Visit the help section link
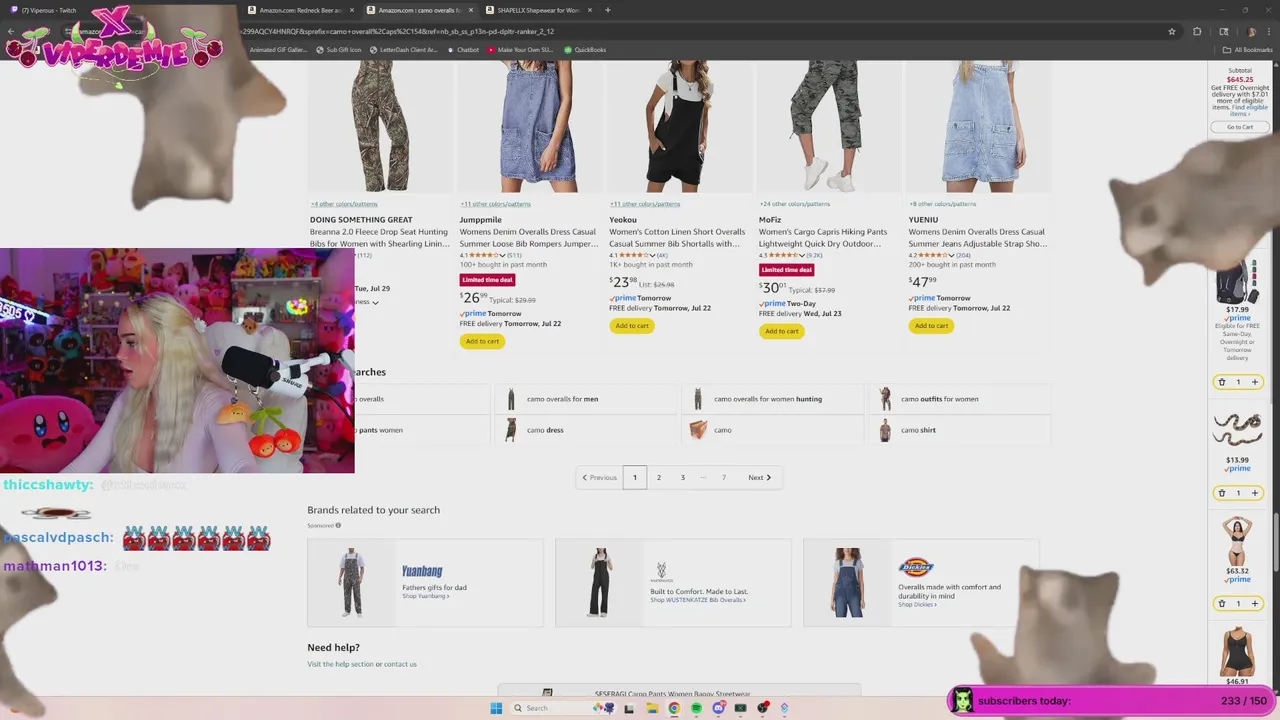This screenshot has height=720, width=1280. [340, 664]
